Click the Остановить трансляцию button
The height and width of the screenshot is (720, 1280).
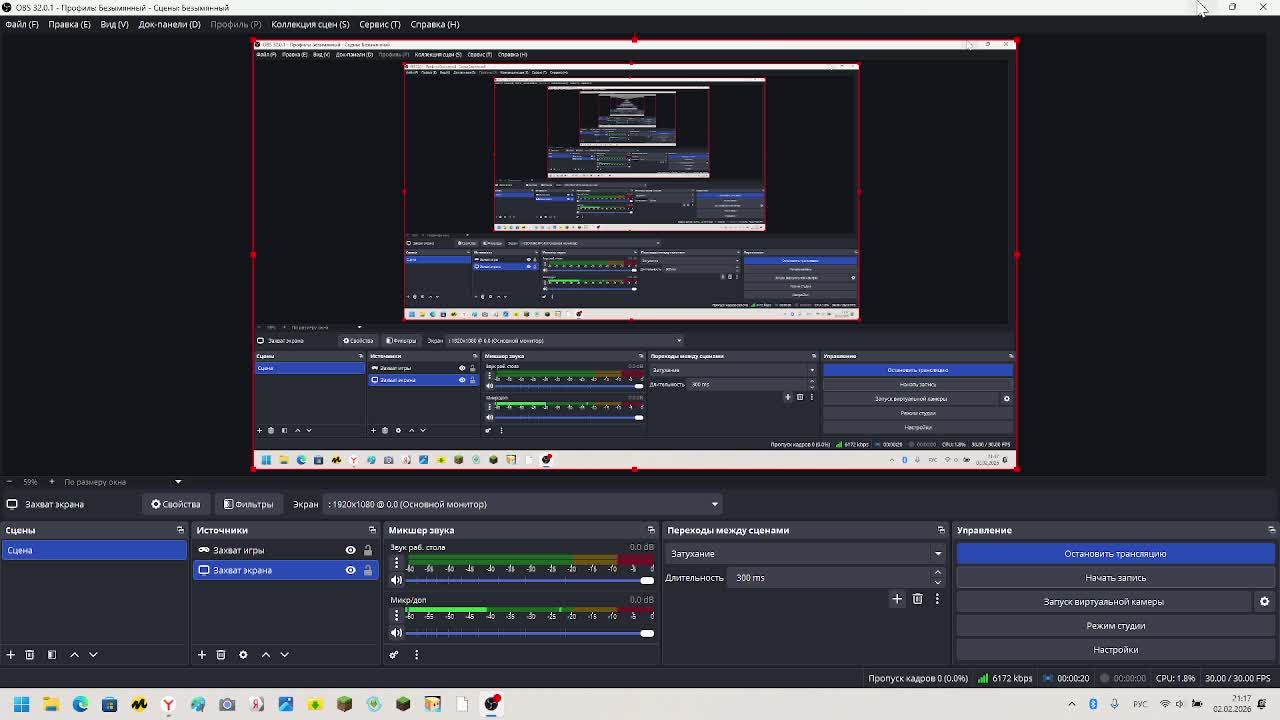tap(1115, 554)
